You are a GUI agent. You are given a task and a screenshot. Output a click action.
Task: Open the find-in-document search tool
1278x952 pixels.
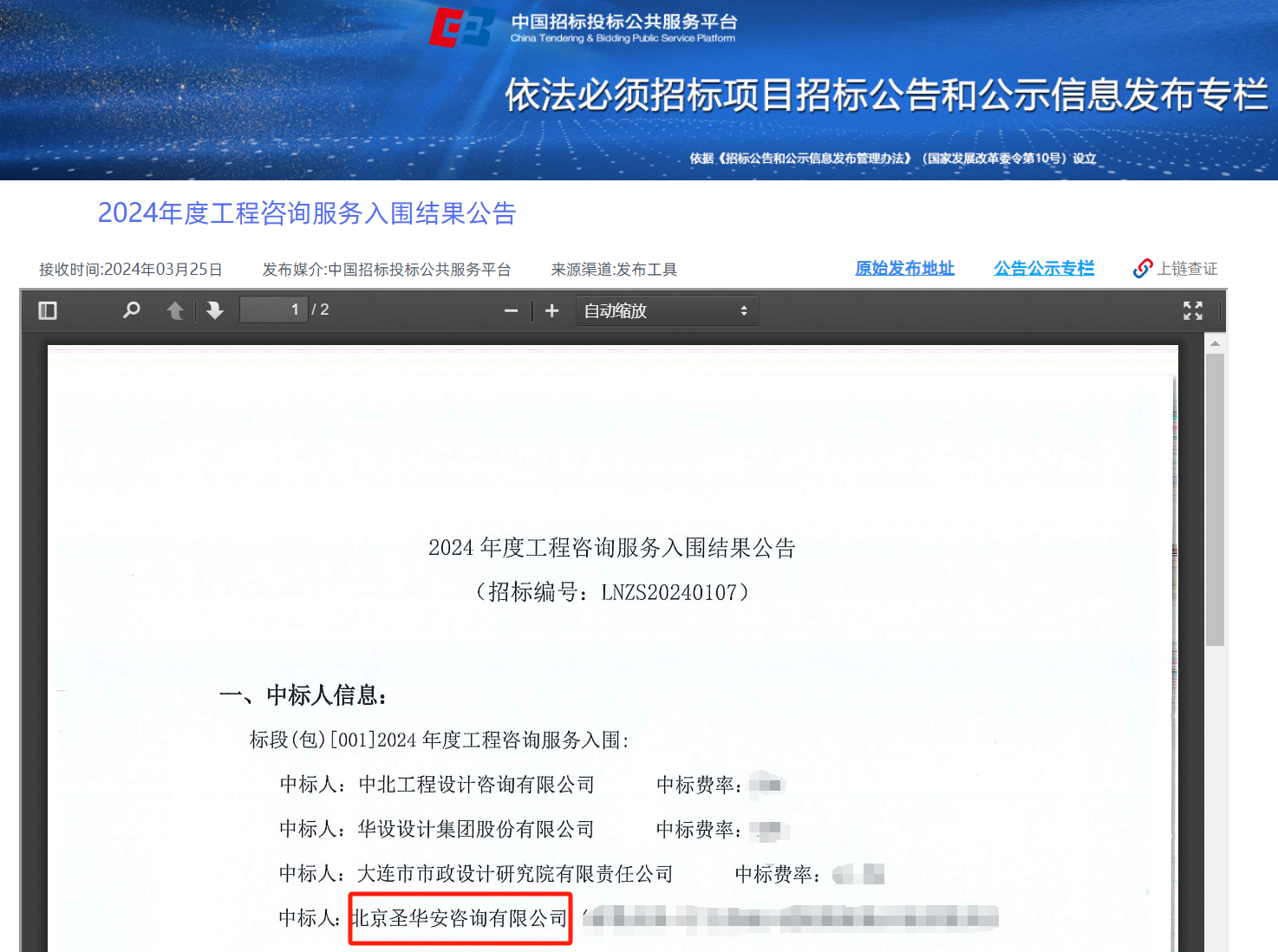[131, 310]
